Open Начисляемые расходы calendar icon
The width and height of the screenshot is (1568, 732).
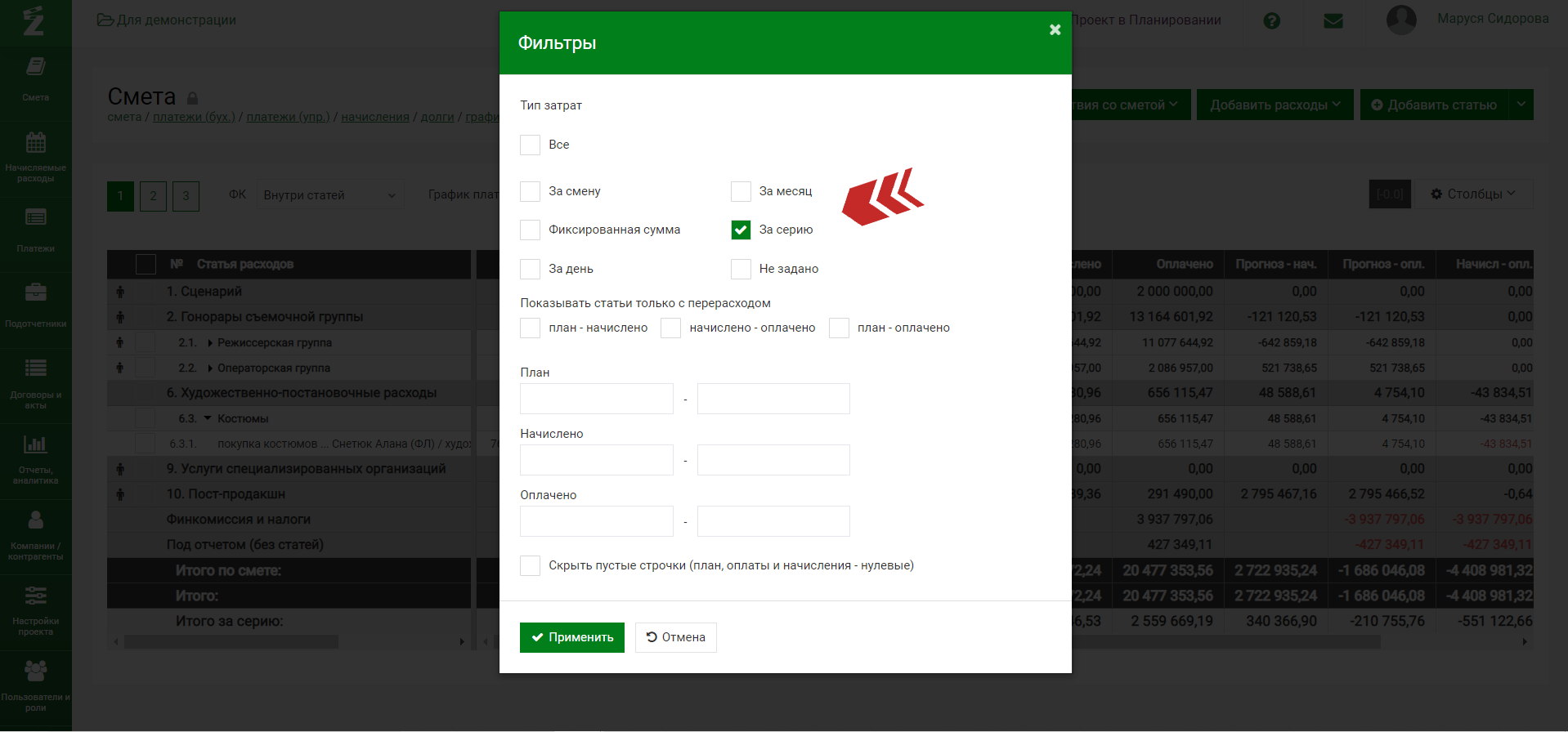pos(35,143)
